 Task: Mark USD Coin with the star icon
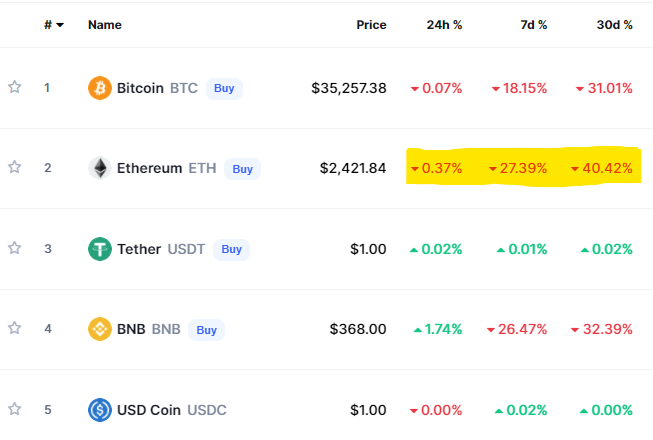(15, 409)
